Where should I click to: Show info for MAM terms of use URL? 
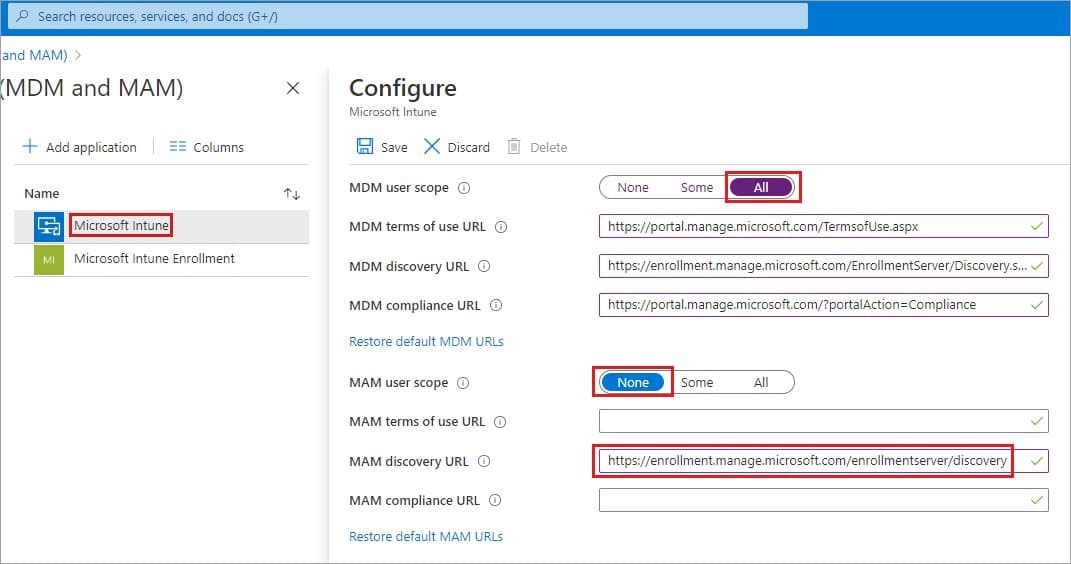point(499,422)
